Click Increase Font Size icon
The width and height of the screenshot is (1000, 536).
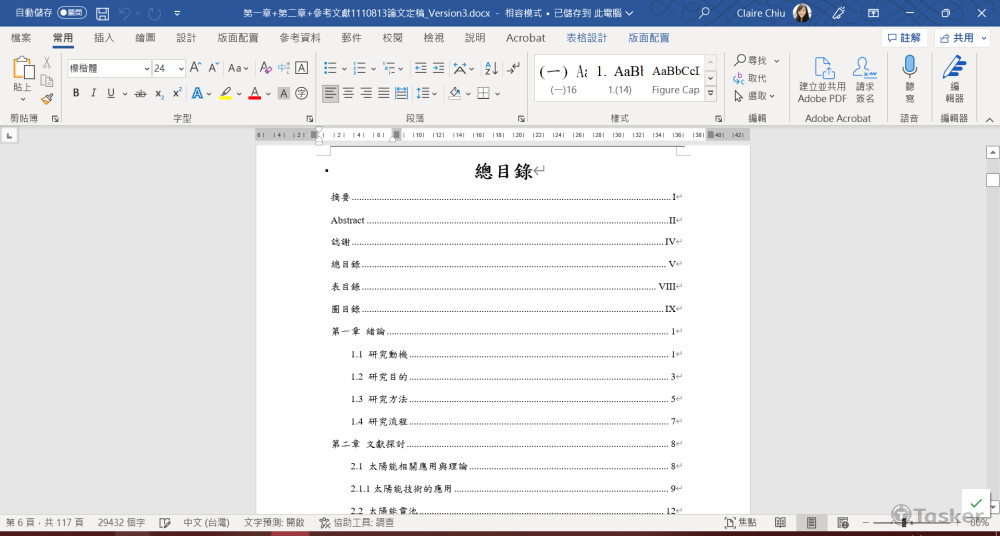pos(196,68)
